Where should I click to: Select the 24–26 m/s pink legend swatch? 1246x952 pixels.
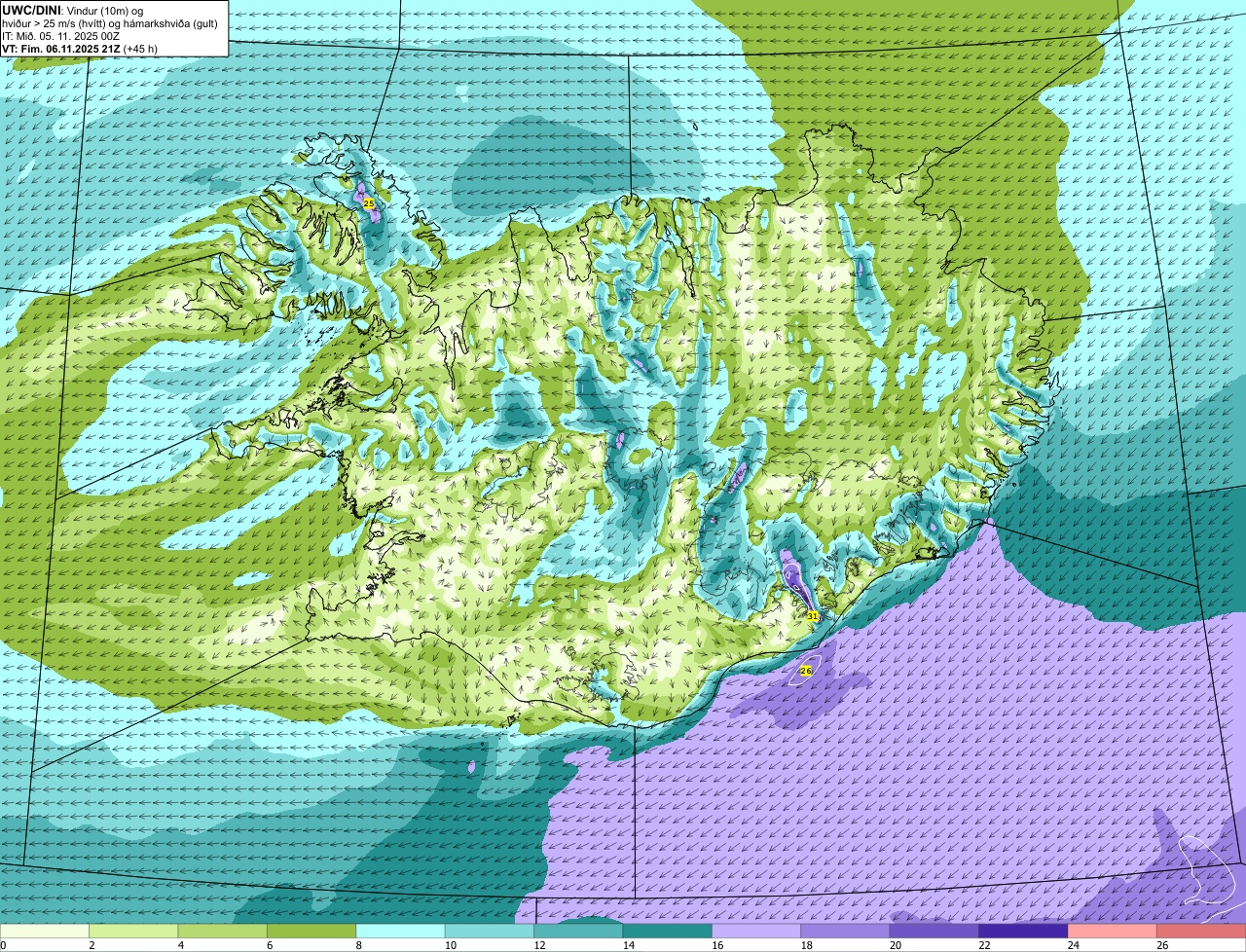click(x=1113, y=932)
